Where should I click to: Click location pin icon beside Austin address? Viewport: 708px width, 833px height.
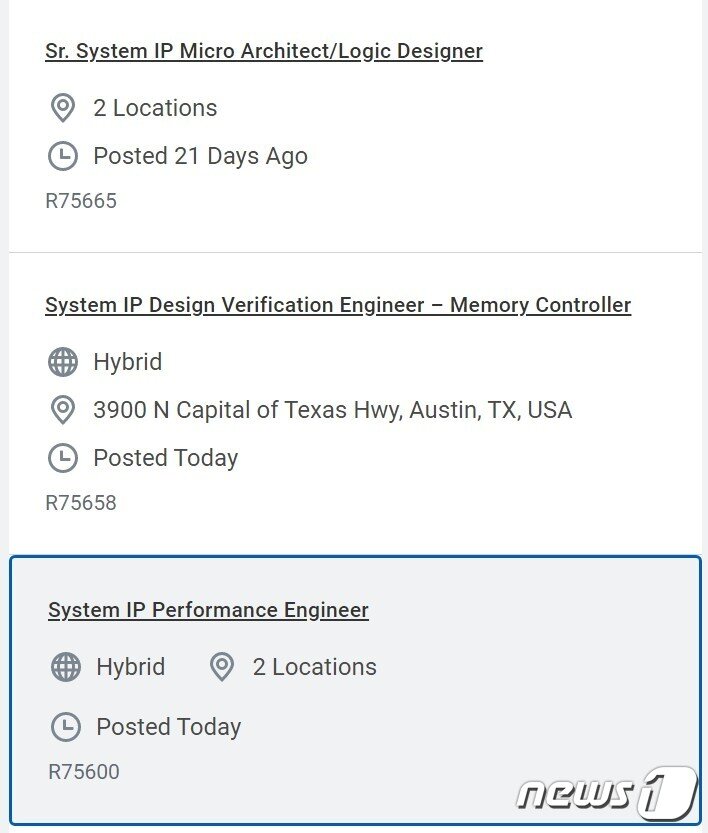63,410
